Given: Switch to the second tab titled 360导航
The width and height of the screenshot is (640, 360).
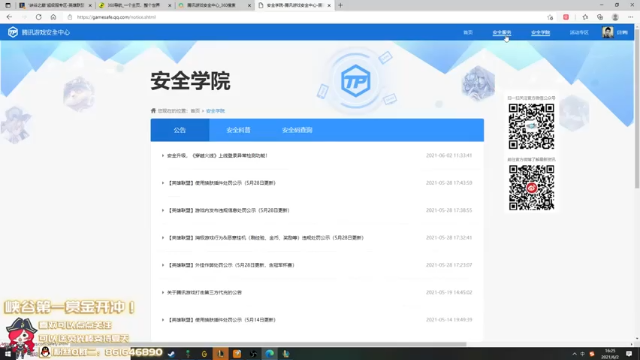Looking at the screenshot, I should [135, 5].
